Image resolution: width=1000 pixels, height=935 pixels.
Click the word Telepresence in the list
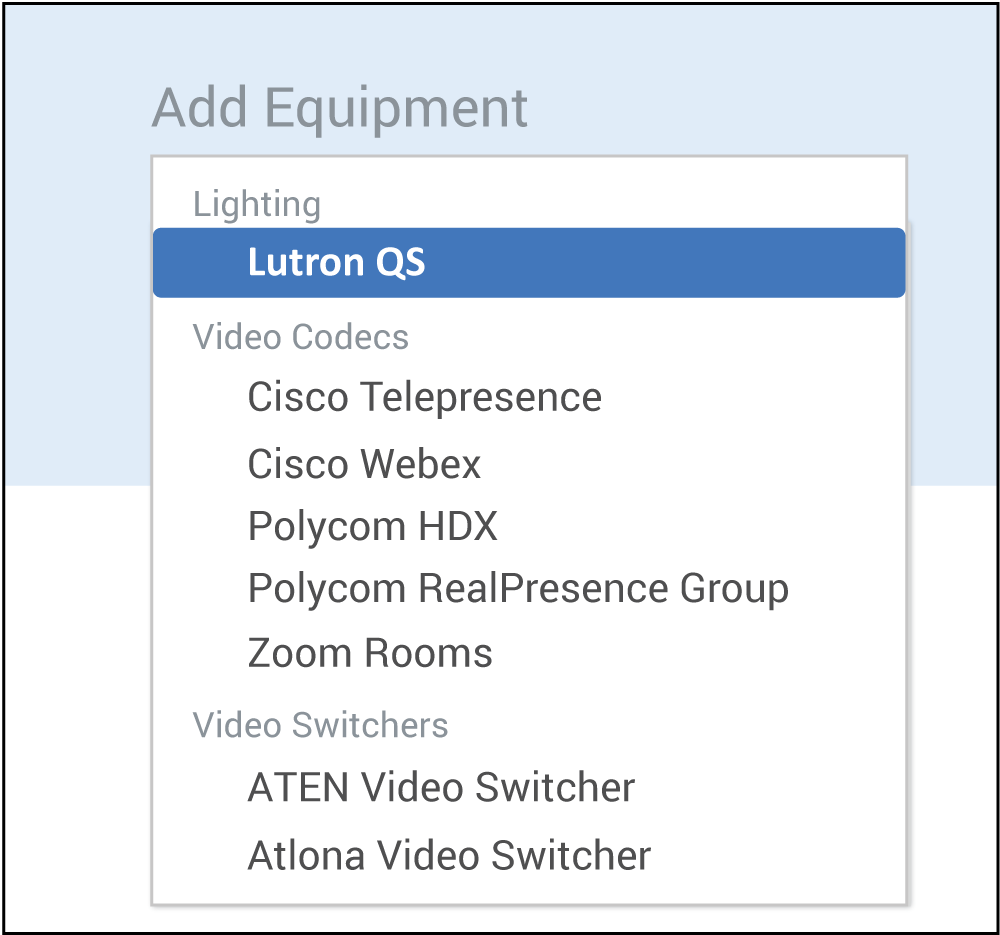(481, 398)
